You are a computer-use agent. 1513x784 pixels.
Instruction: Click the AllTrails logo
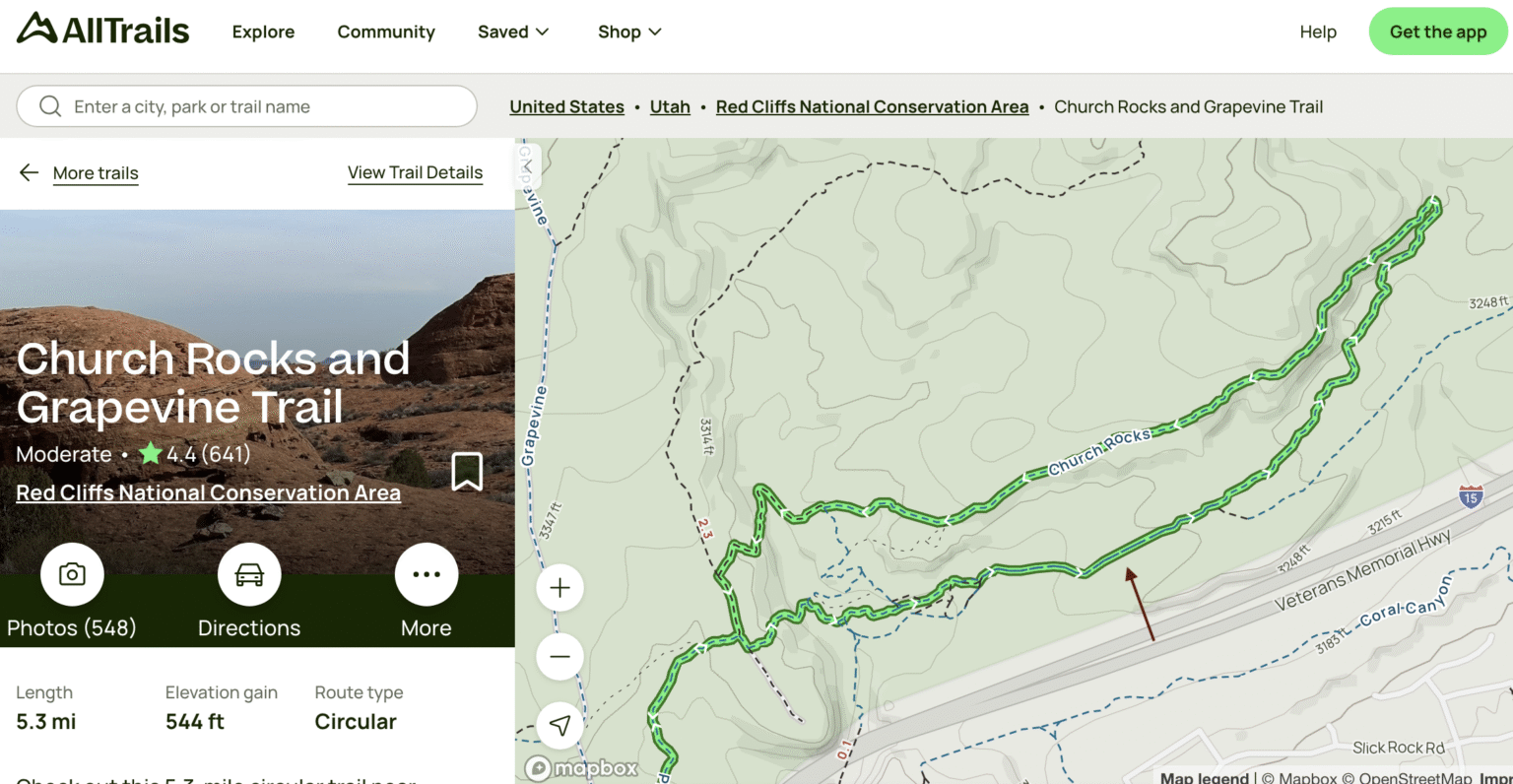click(x=101, y=30)
